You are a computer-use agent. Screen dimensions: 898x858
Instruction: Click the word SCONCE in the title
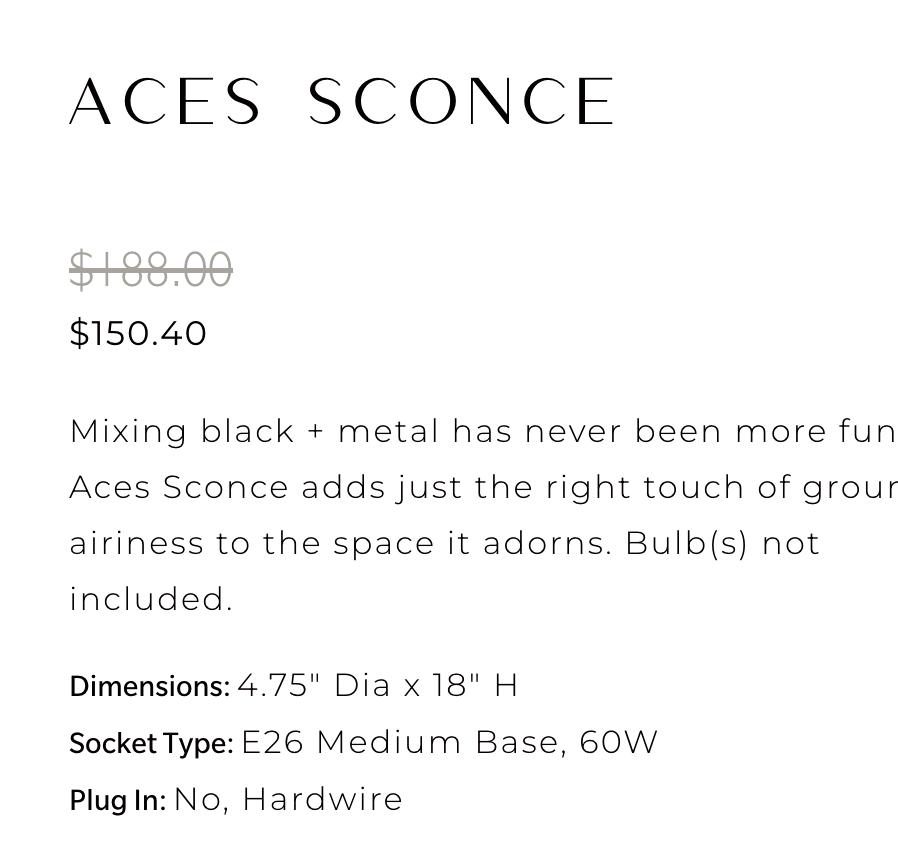461,102
